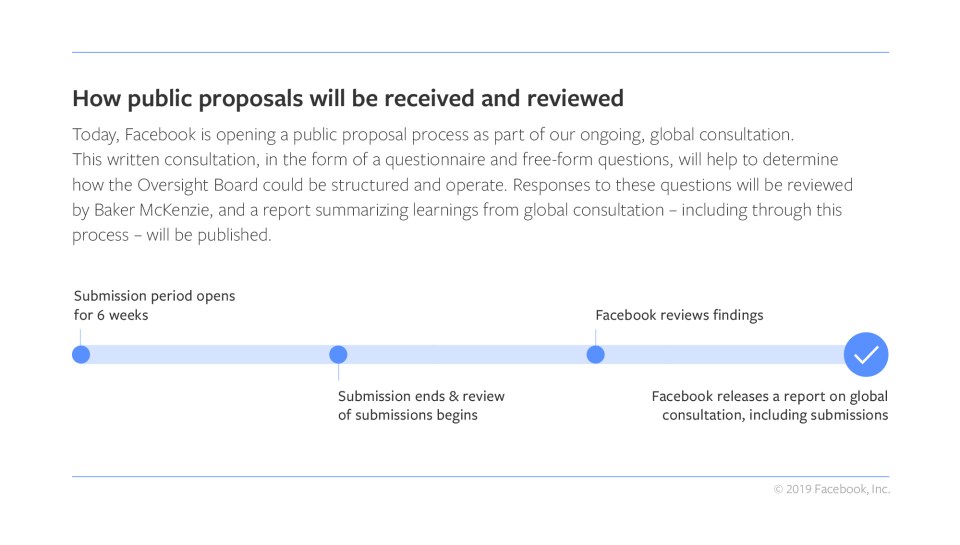This screenshot has height=545, width=960.
Task: Click timeline bar between second and third dots
Action: (466, 354)
